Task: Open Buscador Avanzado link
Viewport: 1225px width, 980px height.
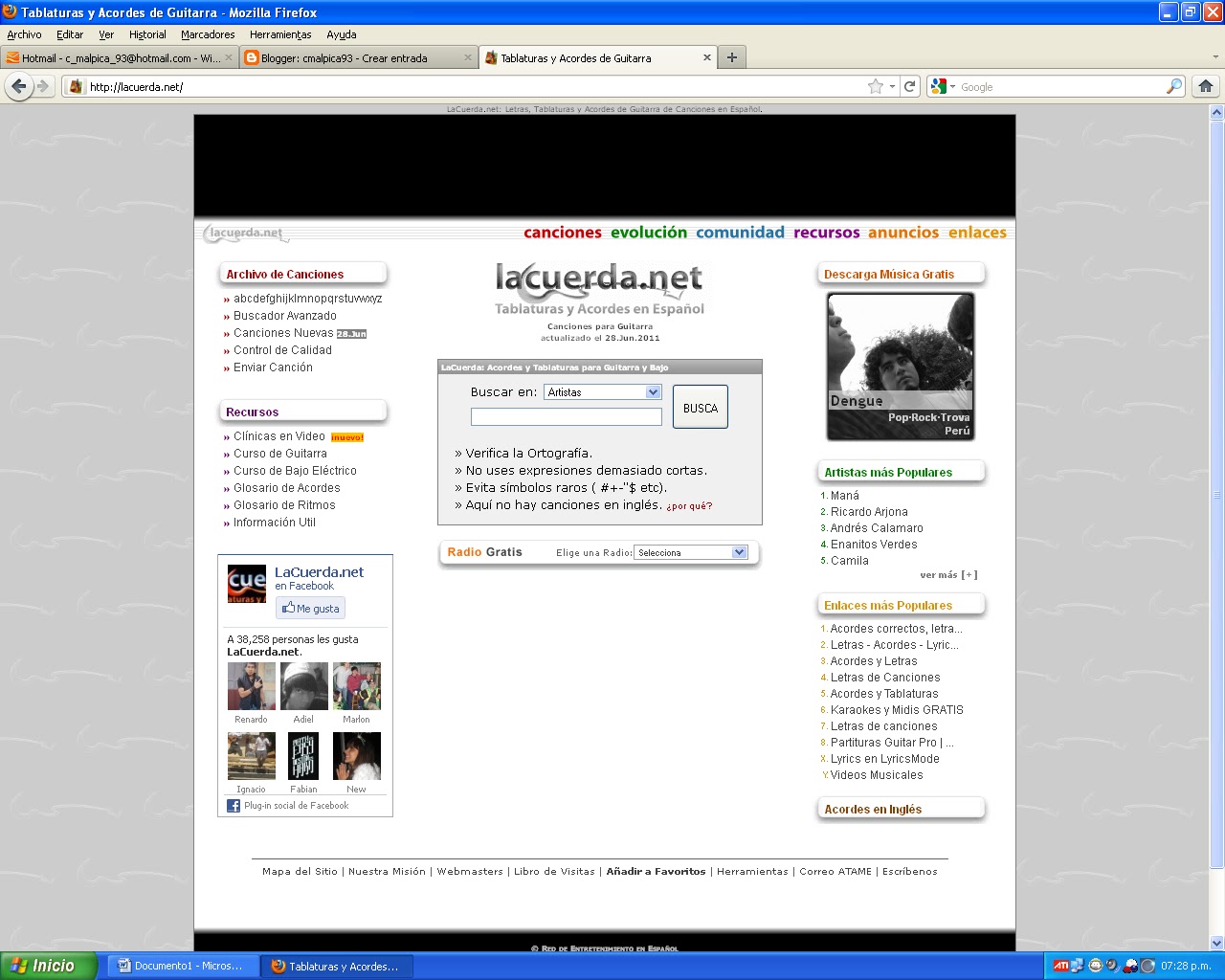Action: [285, 316]
